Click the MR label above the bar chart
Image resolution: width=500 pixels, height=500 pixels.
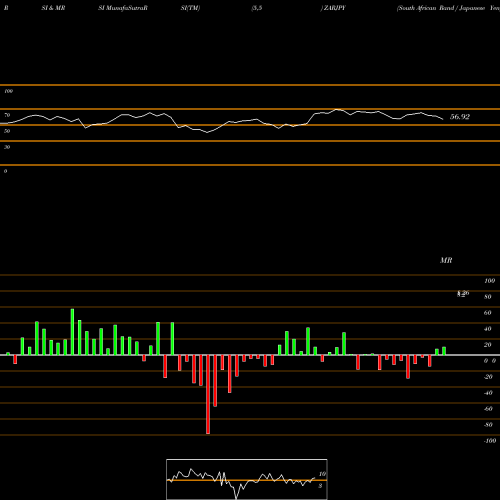(x=446, y=260)
